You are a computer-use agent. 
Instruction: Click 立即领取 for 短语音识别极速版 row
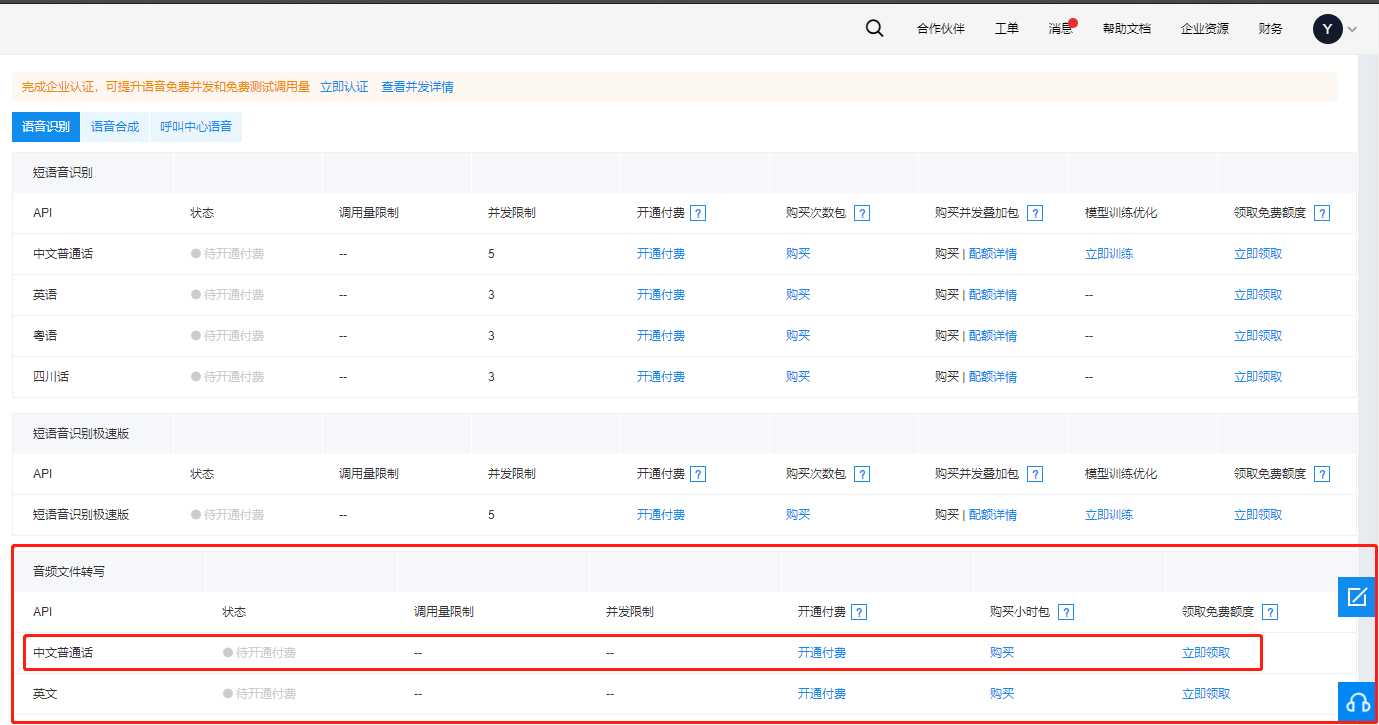tap(1258, 515)
